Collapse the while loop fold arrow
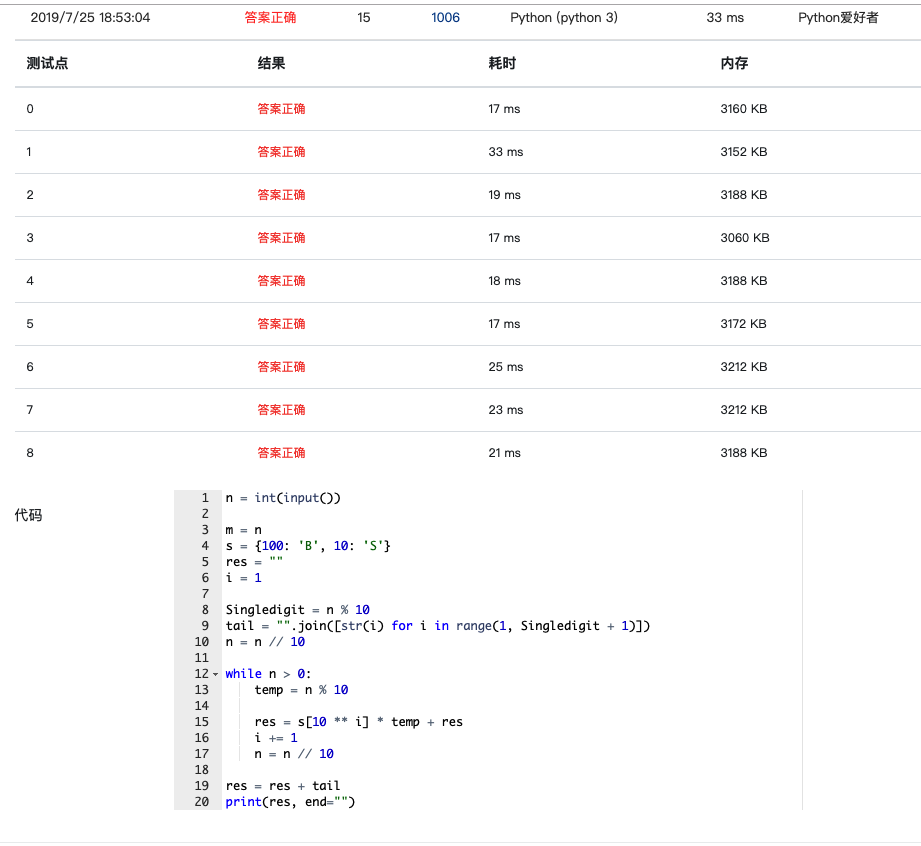921x846 pixels. [215, 674]
